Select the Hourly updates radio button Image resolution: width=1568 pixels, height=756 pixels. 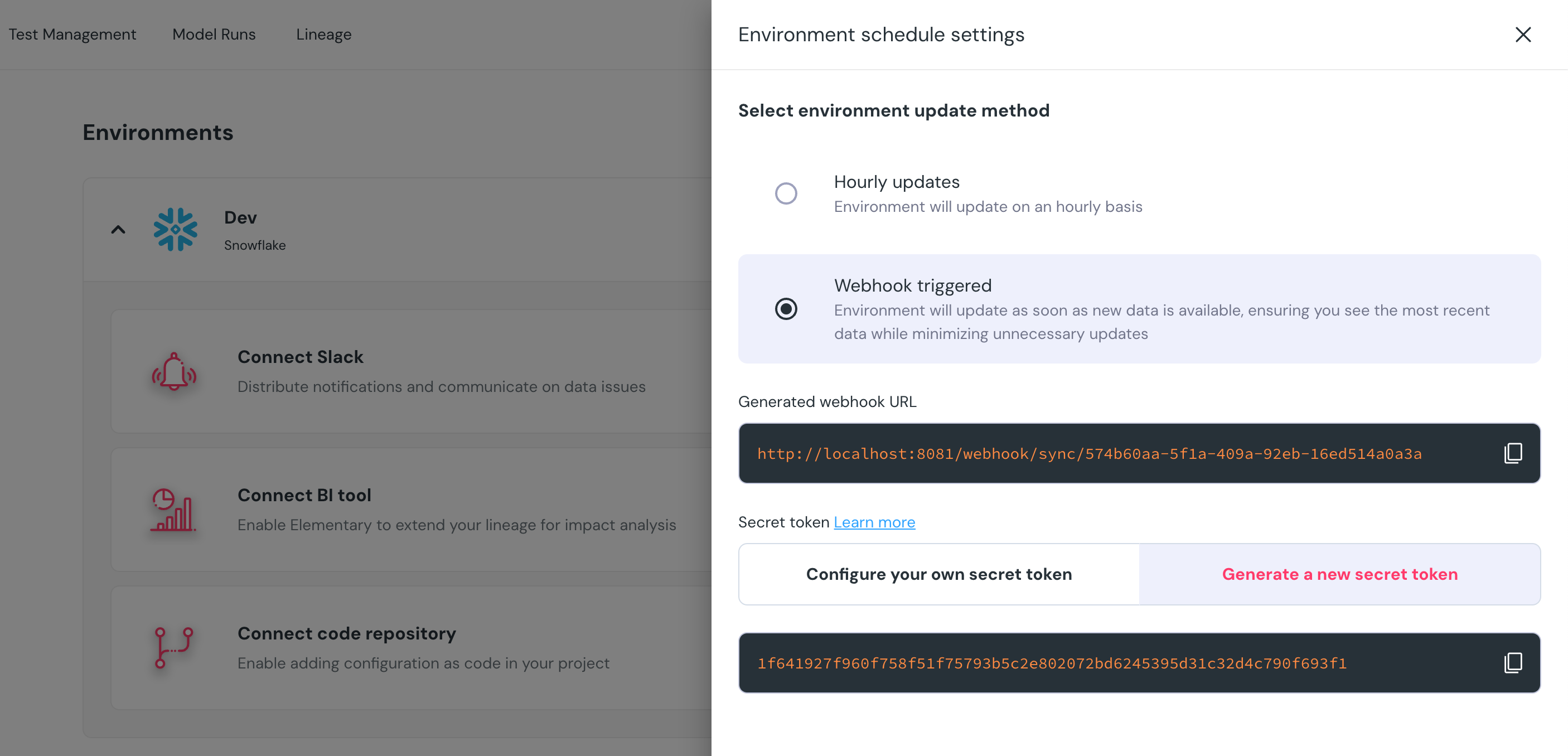[785, 193]
